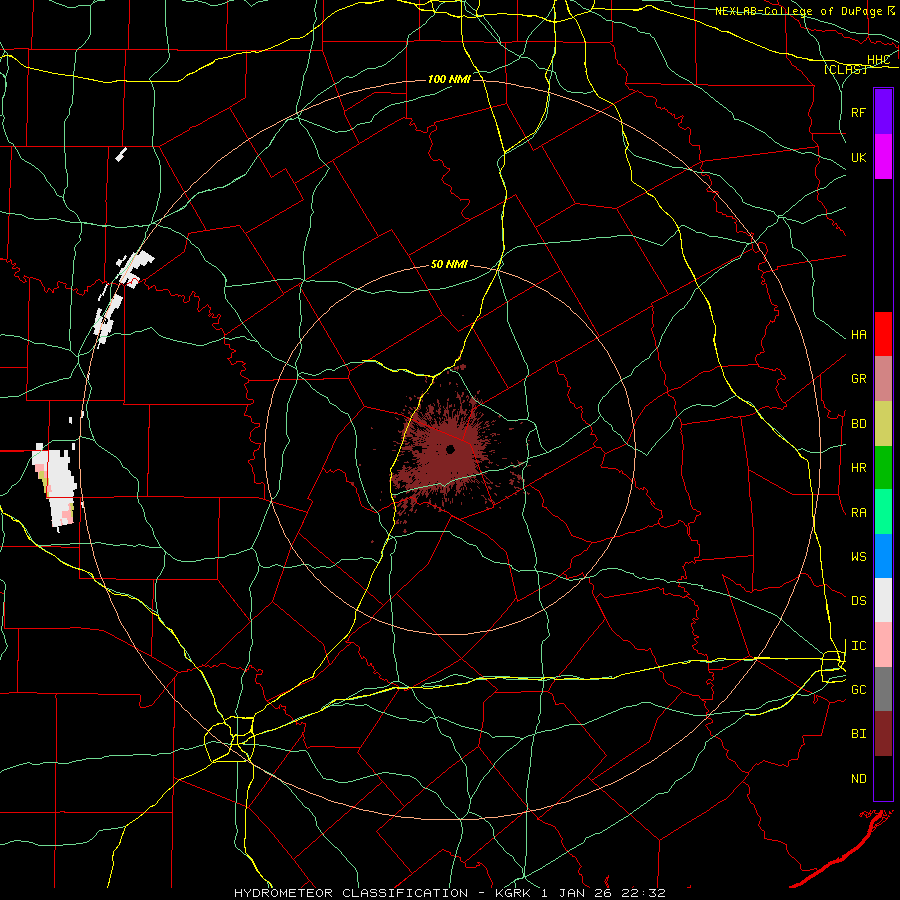This screenshot has height=900, width=900.
Task: Click the UK magenta legend swatch
Action: pyautogui.click(x=883, y=157)
